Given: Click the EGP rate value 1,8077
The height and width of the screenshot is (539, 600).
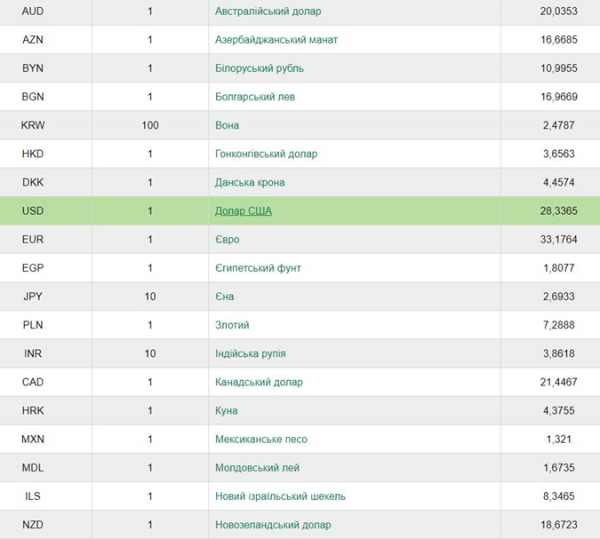Looking at the screenshot, I should click(x=559, y=268).
